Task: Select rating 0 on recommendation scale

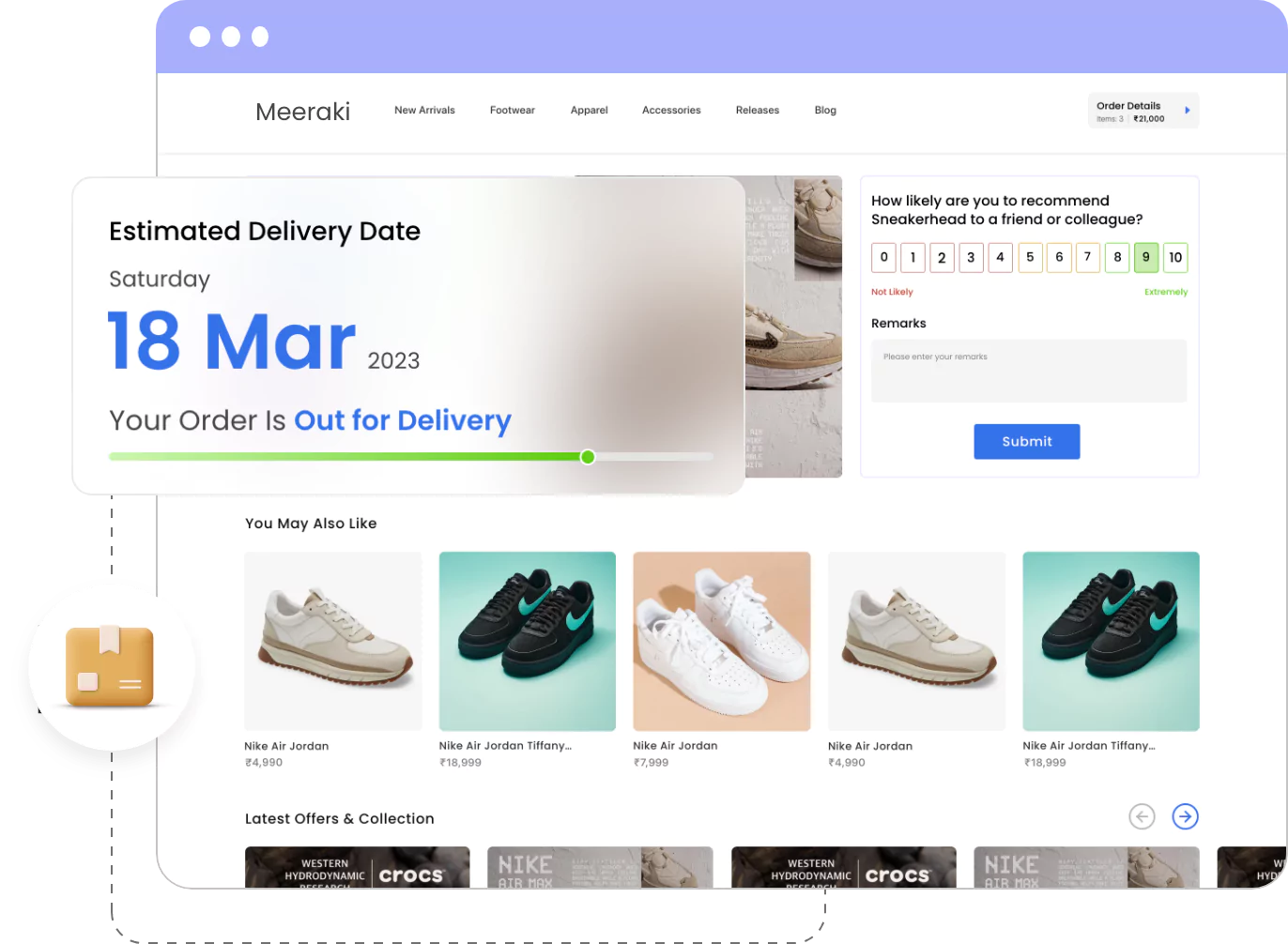Action: (x=883, y=257)
